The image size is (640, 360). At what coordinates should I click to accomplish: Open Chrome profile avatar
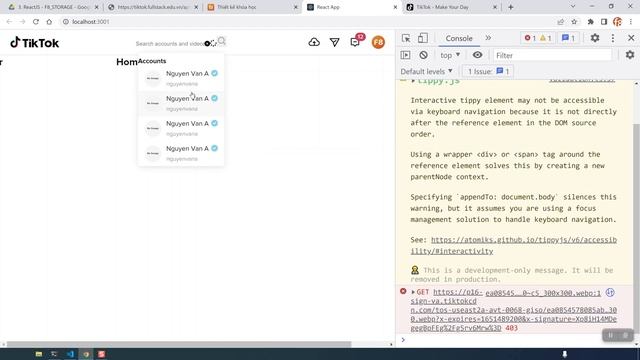point(618,22)
